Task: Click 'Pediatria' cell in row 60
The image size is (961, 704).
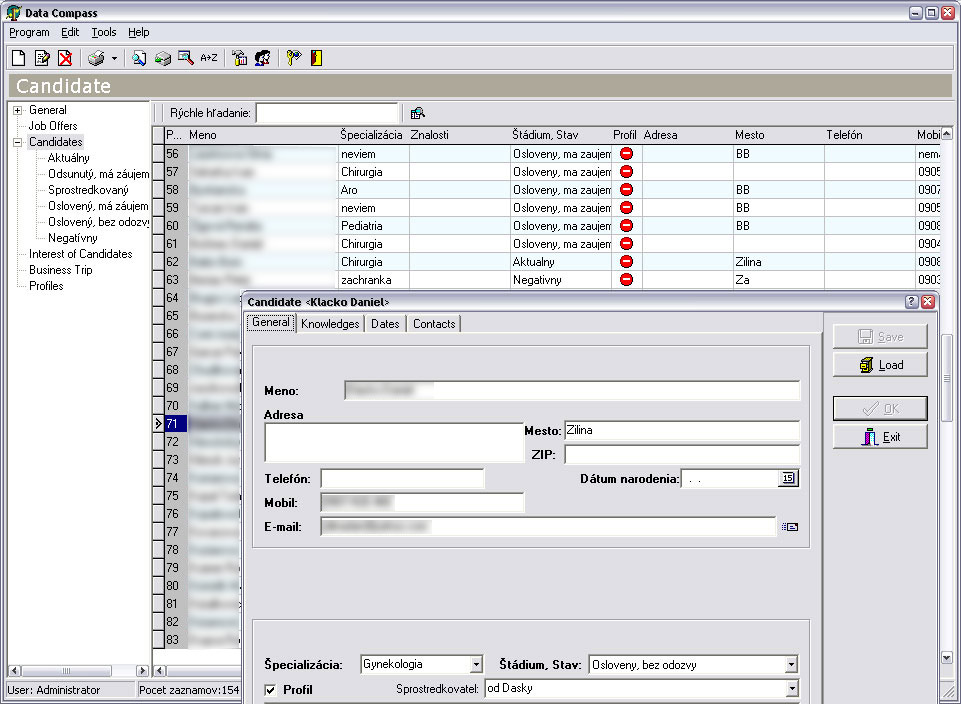Action: [x=373, y=225]
